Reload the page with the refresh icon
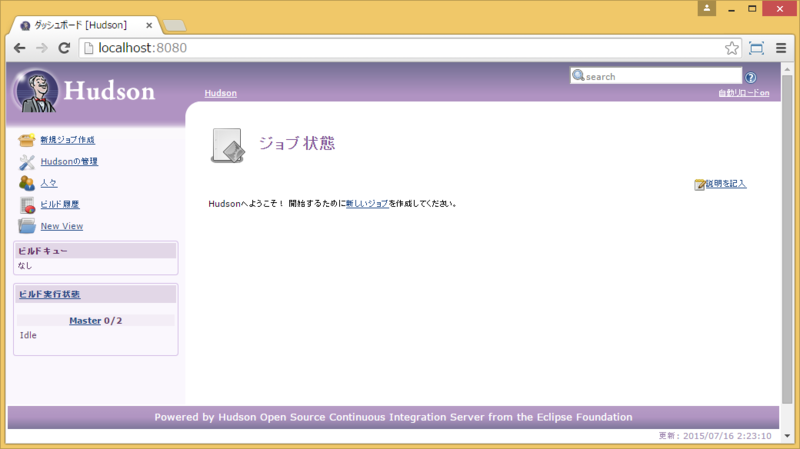The image size is (800, 449). pyautogui.click(x=64, y=48)
